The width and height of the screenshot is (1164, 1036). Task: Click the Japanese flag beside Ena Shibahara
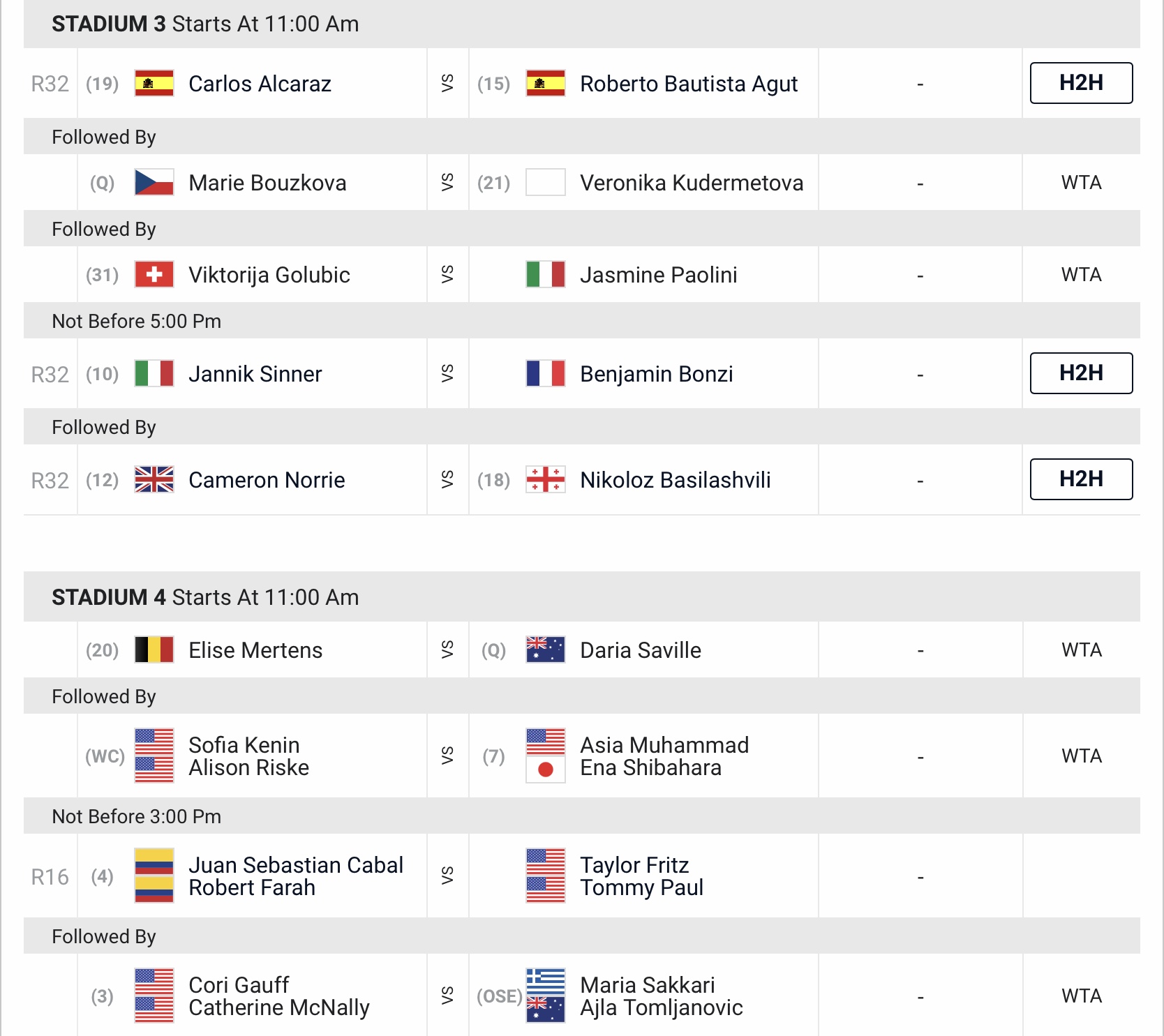click(x=545, y=770)
